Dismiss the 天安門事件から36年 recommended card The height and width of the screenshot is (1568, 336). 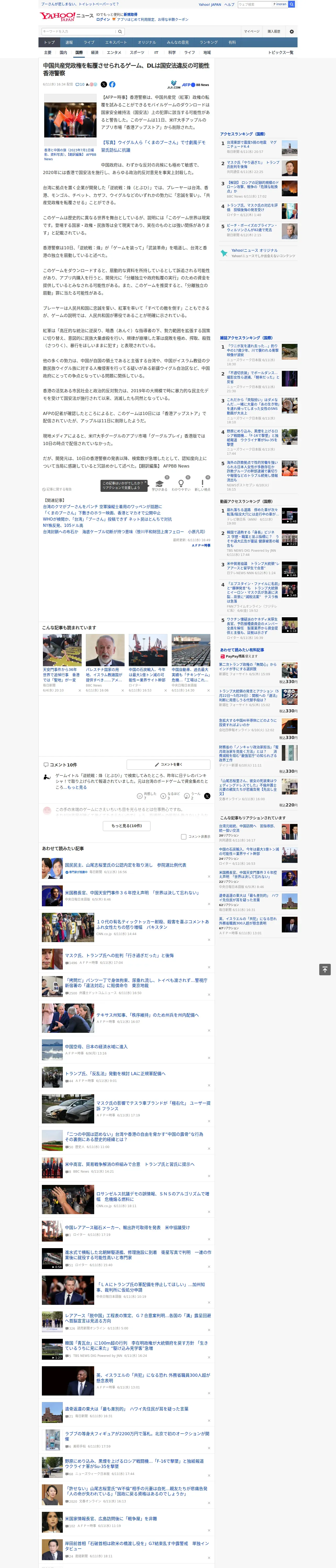point(79,690)
